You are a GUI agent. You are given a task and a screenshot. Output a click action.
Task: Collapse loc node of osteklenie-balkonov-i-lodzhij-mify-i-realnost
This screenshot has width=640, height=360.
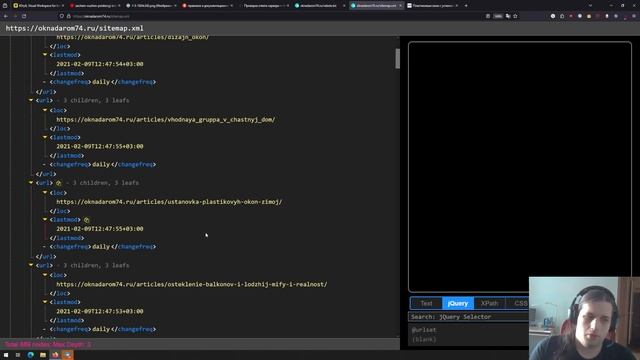coord(45,275)
